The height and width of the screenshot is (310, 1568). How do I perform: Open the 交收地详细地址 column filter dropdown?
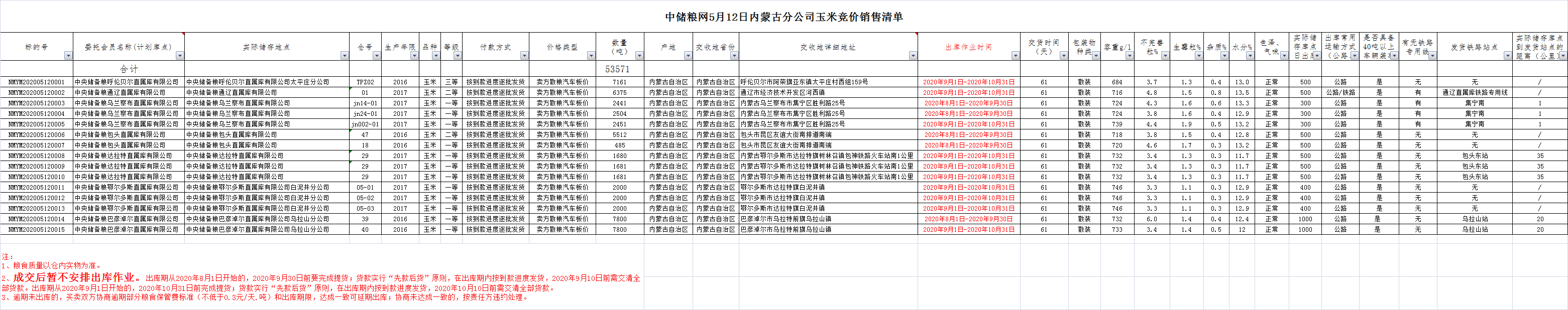913,56
